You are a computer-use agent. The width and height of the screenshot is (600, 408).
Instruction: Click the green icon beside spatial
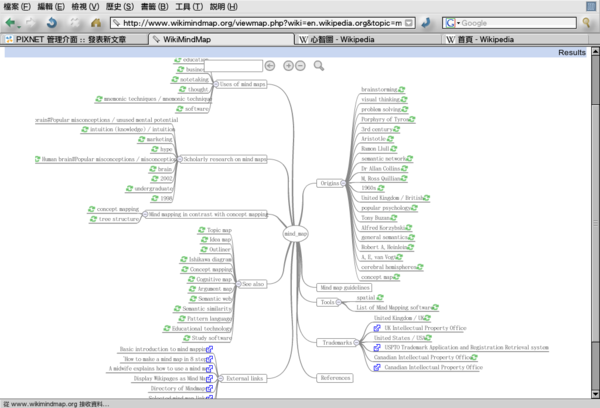coord(380,297)
